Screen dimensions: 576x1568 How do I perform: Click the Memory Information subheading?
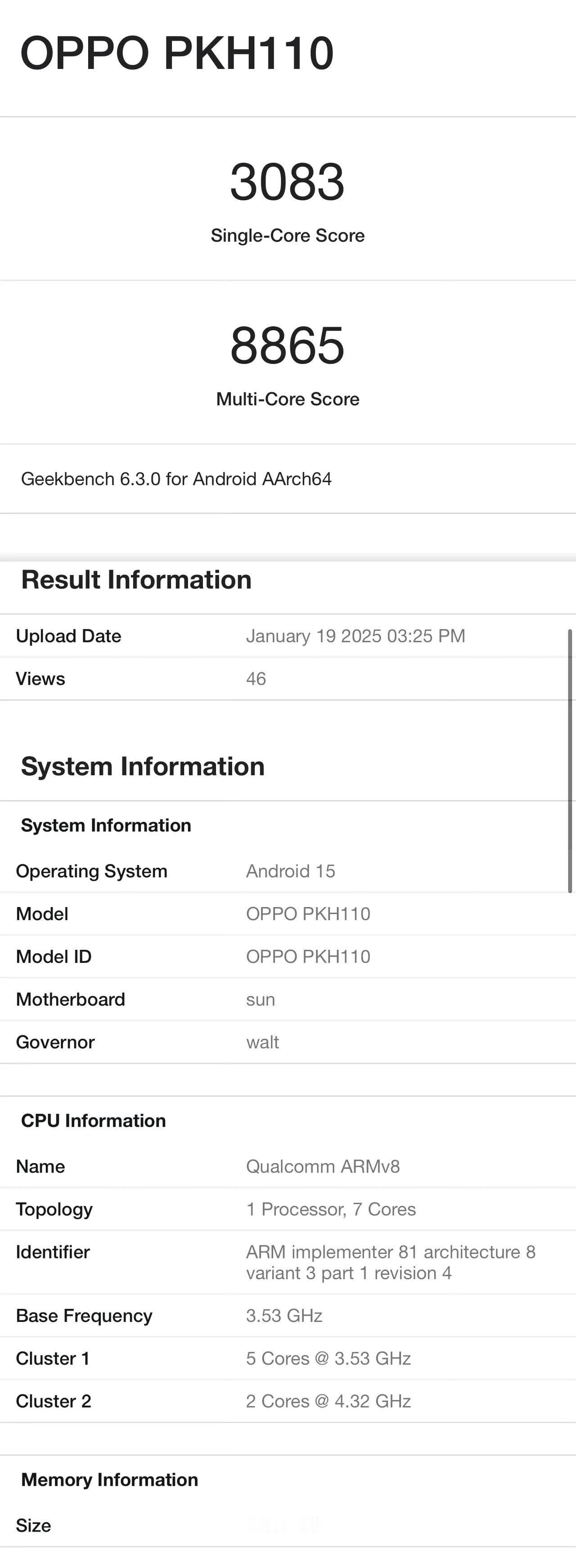point(110,1480)
